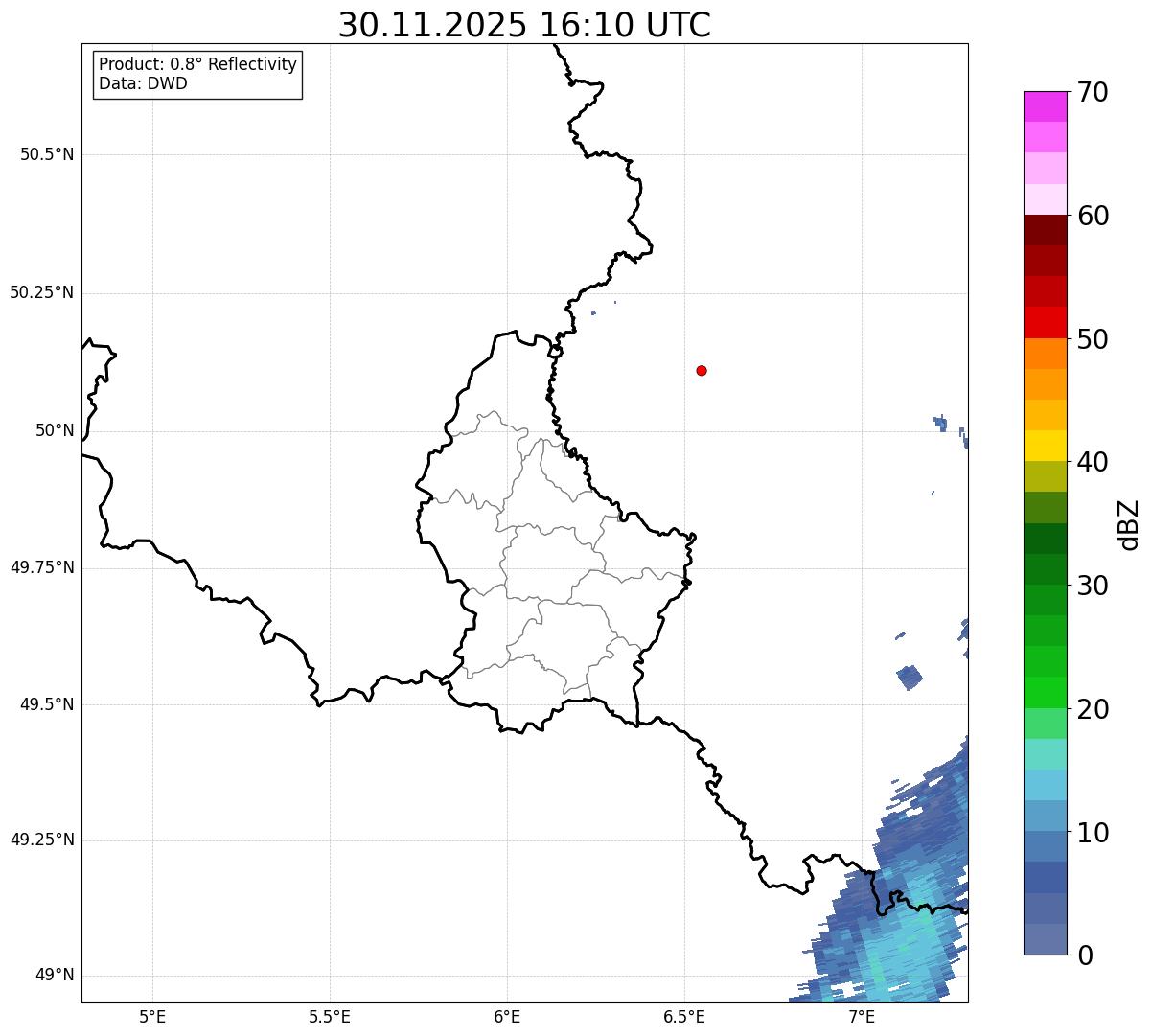1152x1036 pixels.
Task: Click the 50°N latitude label
Action: click(x=55, y=430)
